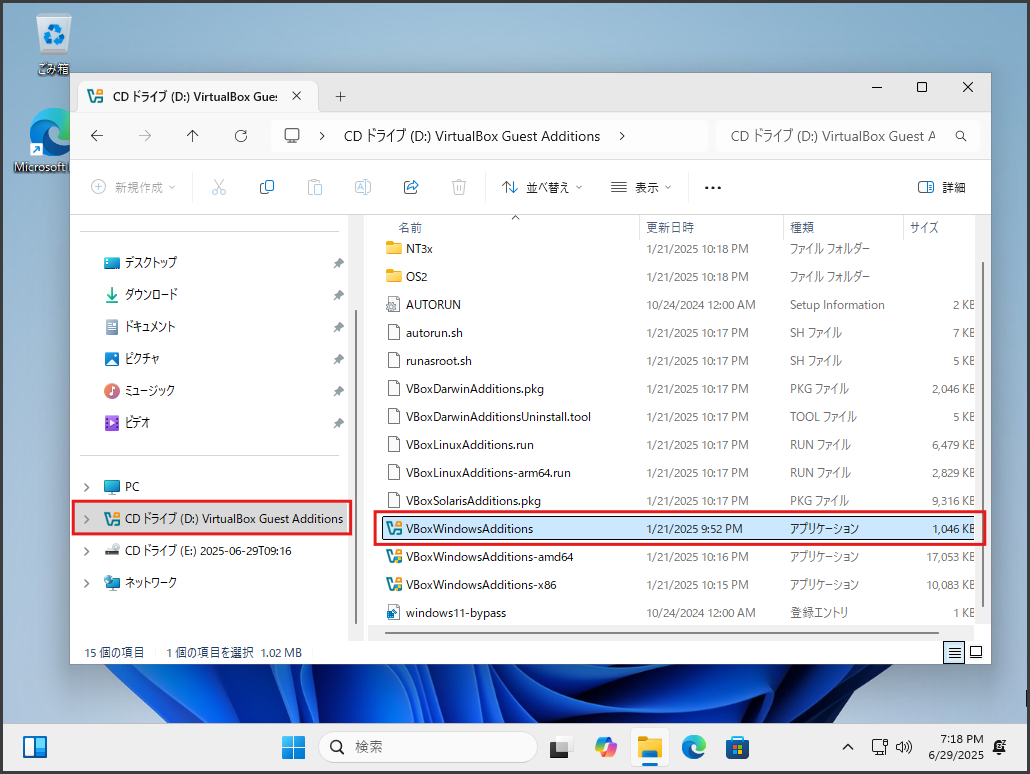The image size is (1030, 774).
Task: Open the 表示 view dropdown
Action: (x=641, y=187)
